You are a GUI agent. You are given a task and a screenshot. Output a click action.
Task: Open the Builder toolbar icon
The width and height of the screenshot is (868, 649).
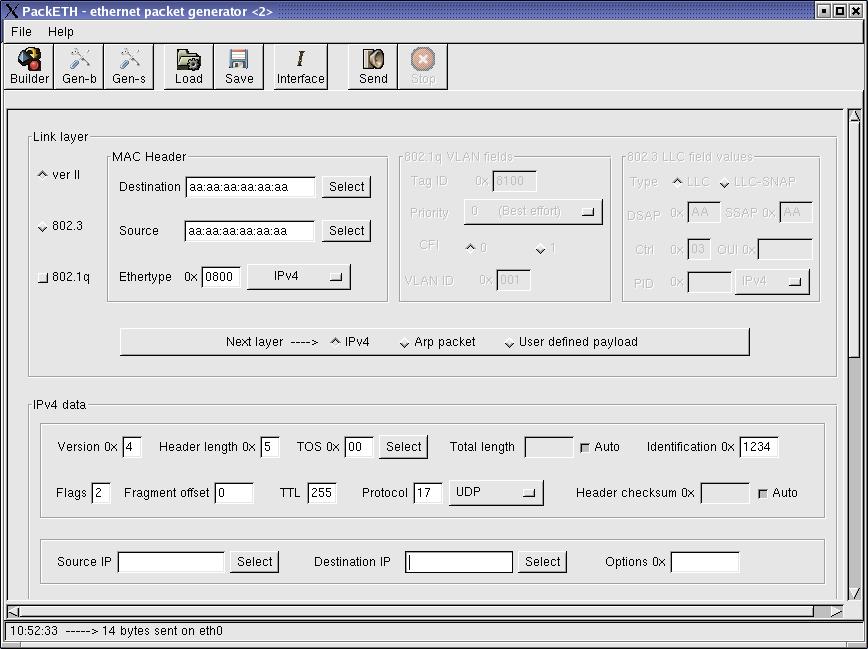(29, 60)
